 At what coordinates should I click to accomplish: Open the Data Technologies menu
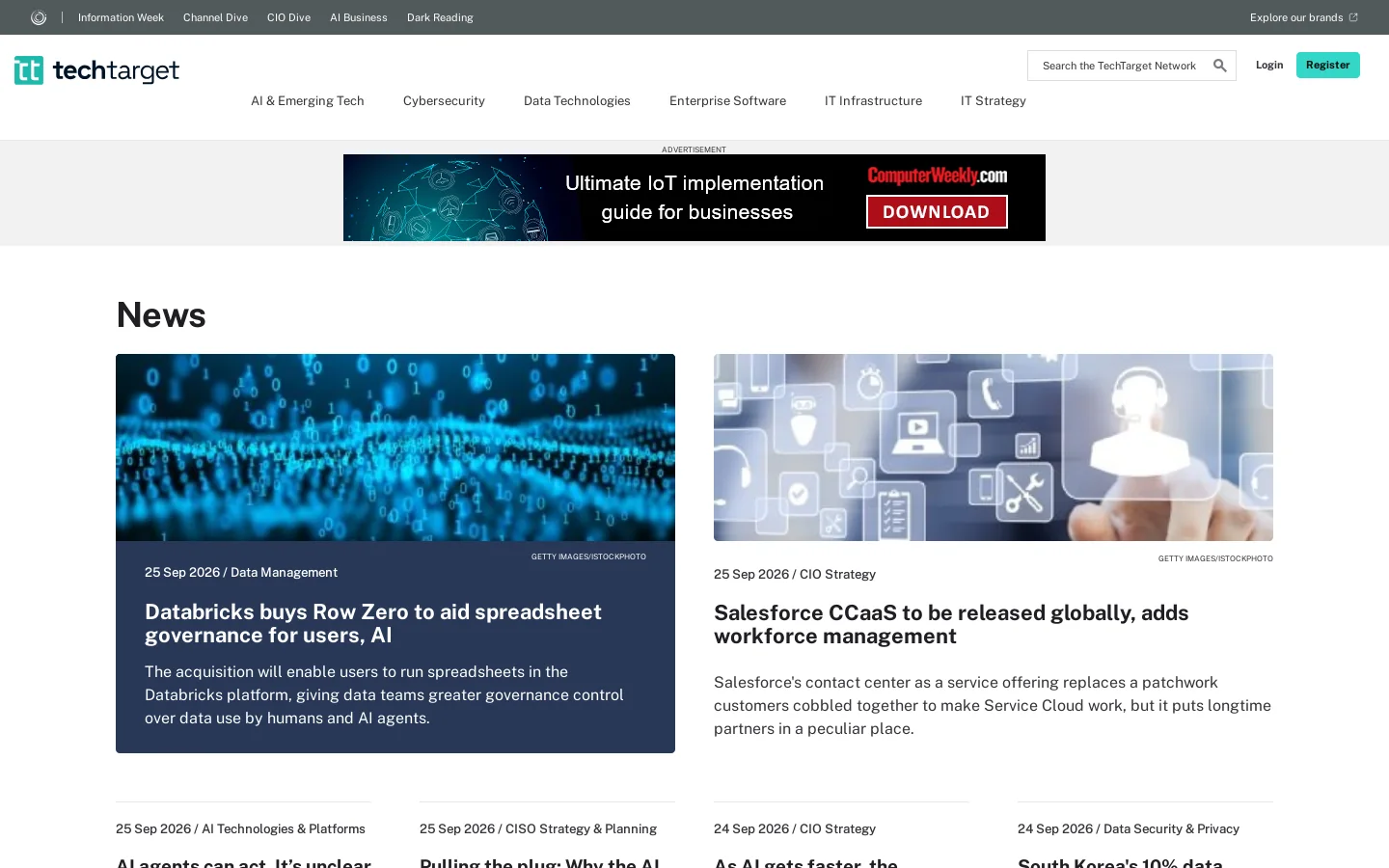tap(577, 100)
